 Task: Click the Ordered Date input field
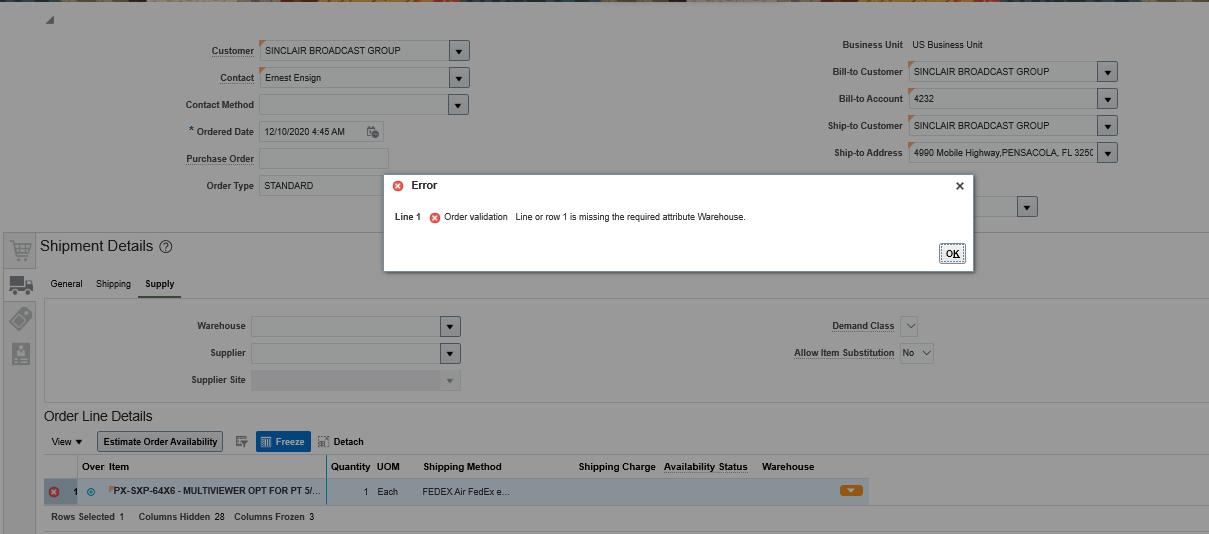311,132
